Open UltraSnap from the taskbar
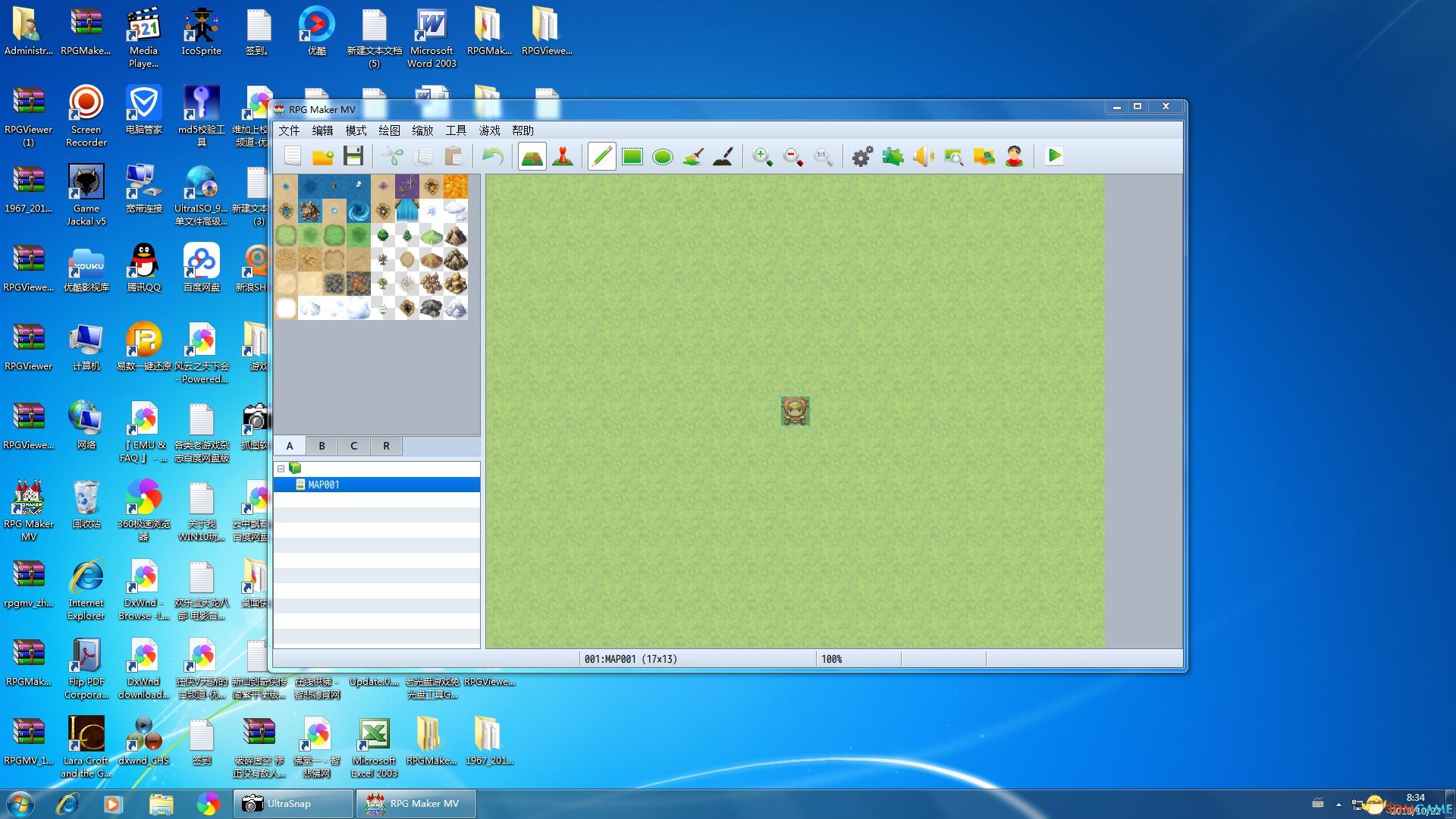1456x819 pixels. pyautogui.click(x=293, y=804)
